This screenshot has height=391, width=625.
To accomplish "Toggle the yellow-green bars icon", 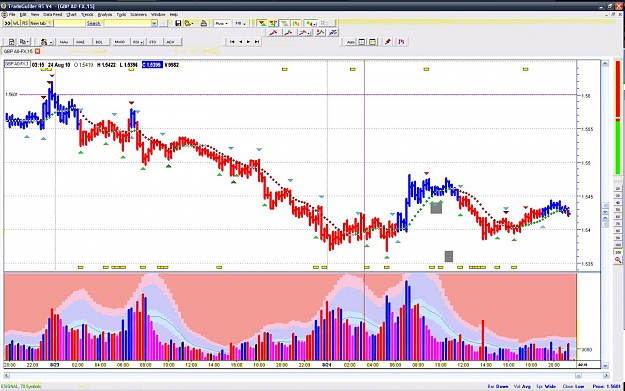I will coord(295,24).
